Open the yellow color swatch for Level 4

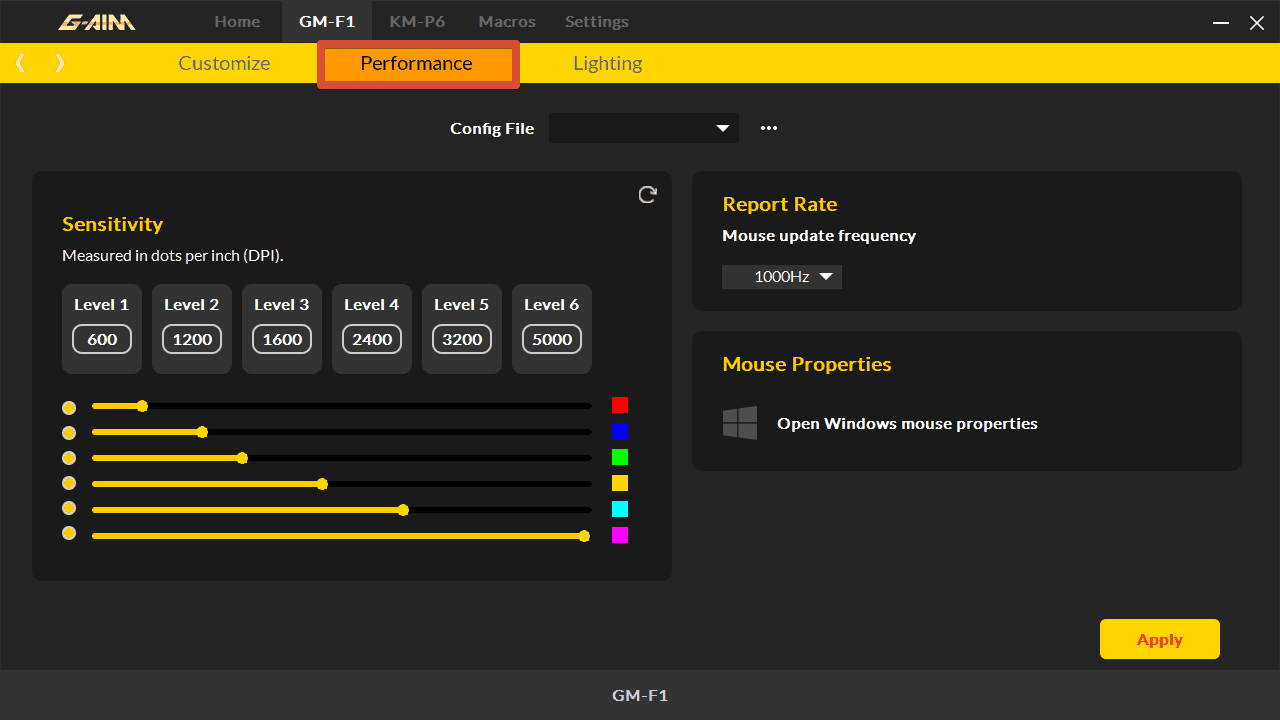[x=620, y=483]
